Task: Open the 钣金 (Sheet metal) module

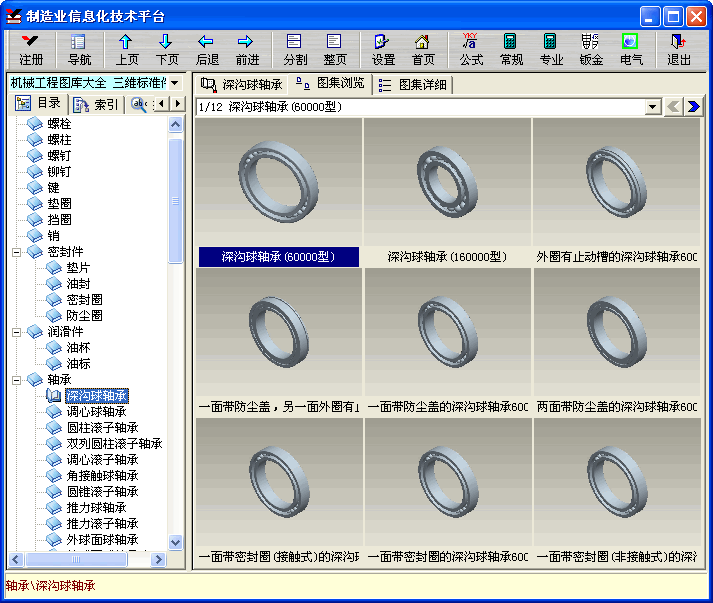Action: click(x=591, y=49)
